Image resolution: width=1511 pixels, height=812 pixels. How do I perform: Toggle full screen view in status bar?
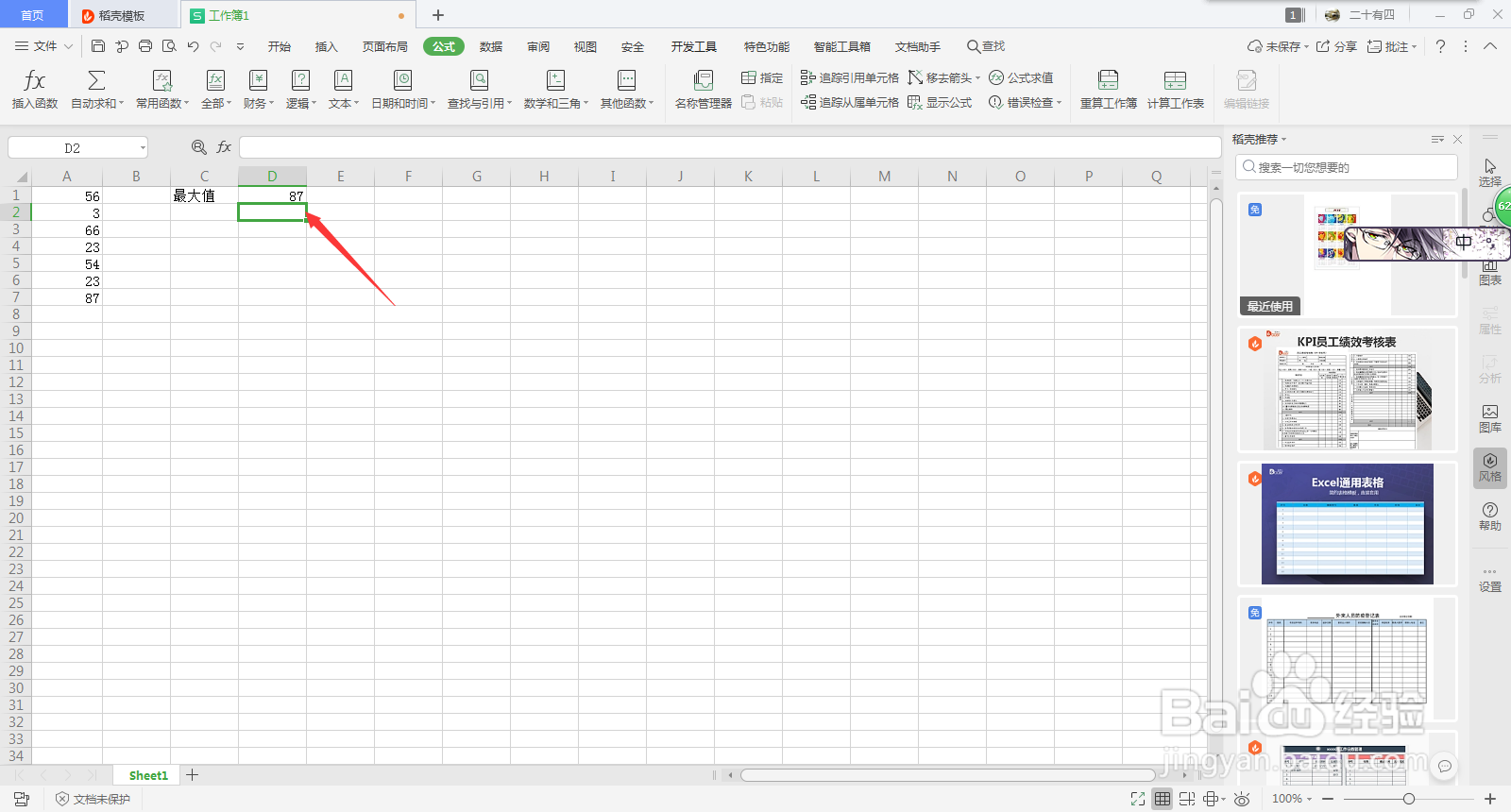1138,799
